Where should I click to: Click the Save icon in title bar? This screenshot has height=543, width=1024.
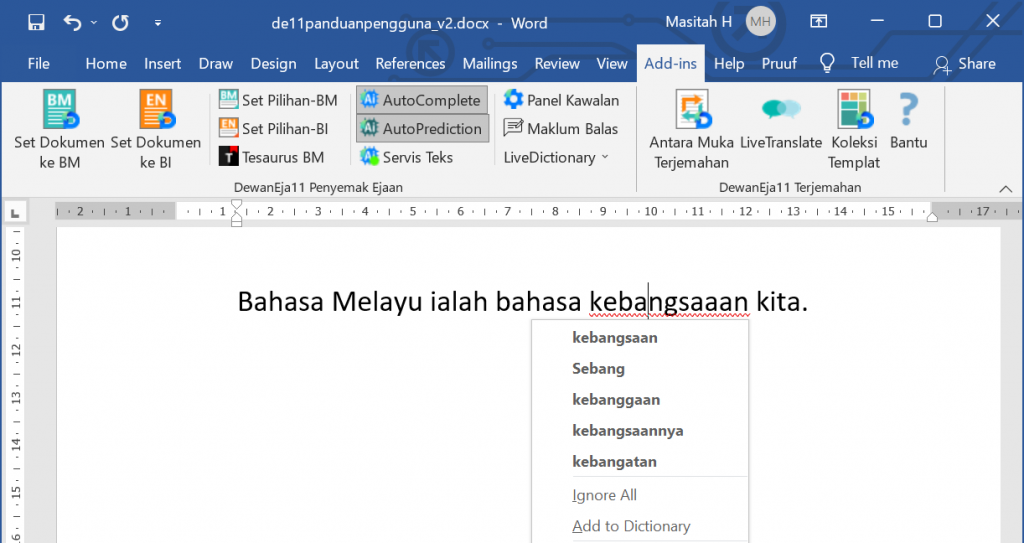36,21
